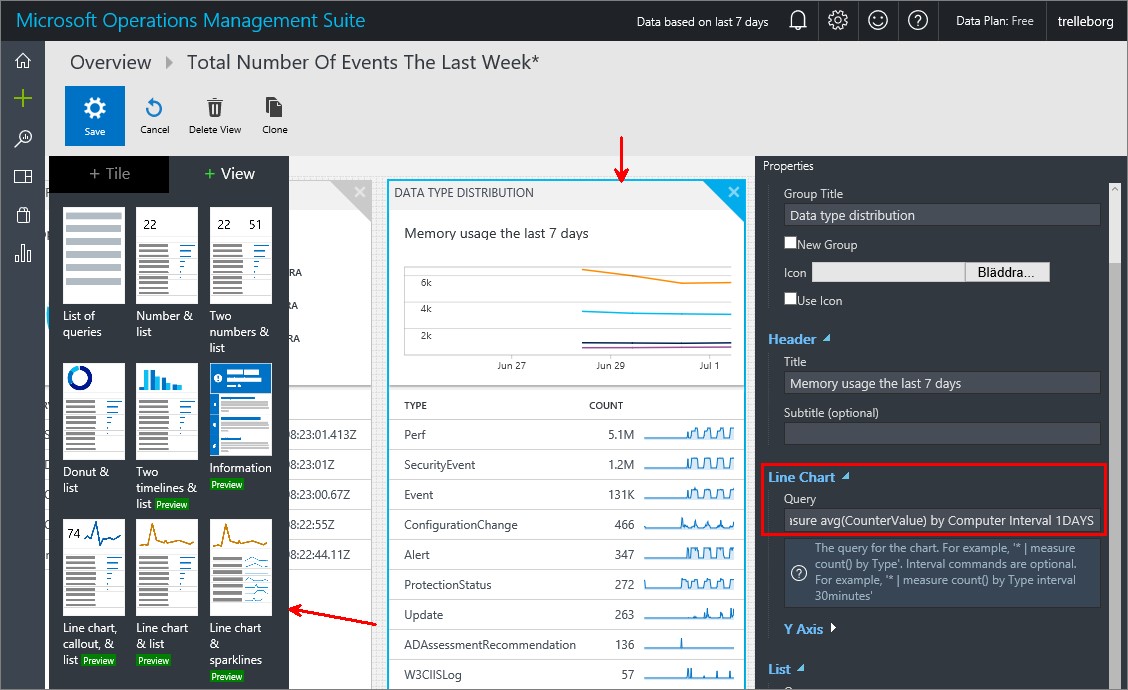Click the TYPE column header
This screenshot has height=690, width=1128.
415,406
